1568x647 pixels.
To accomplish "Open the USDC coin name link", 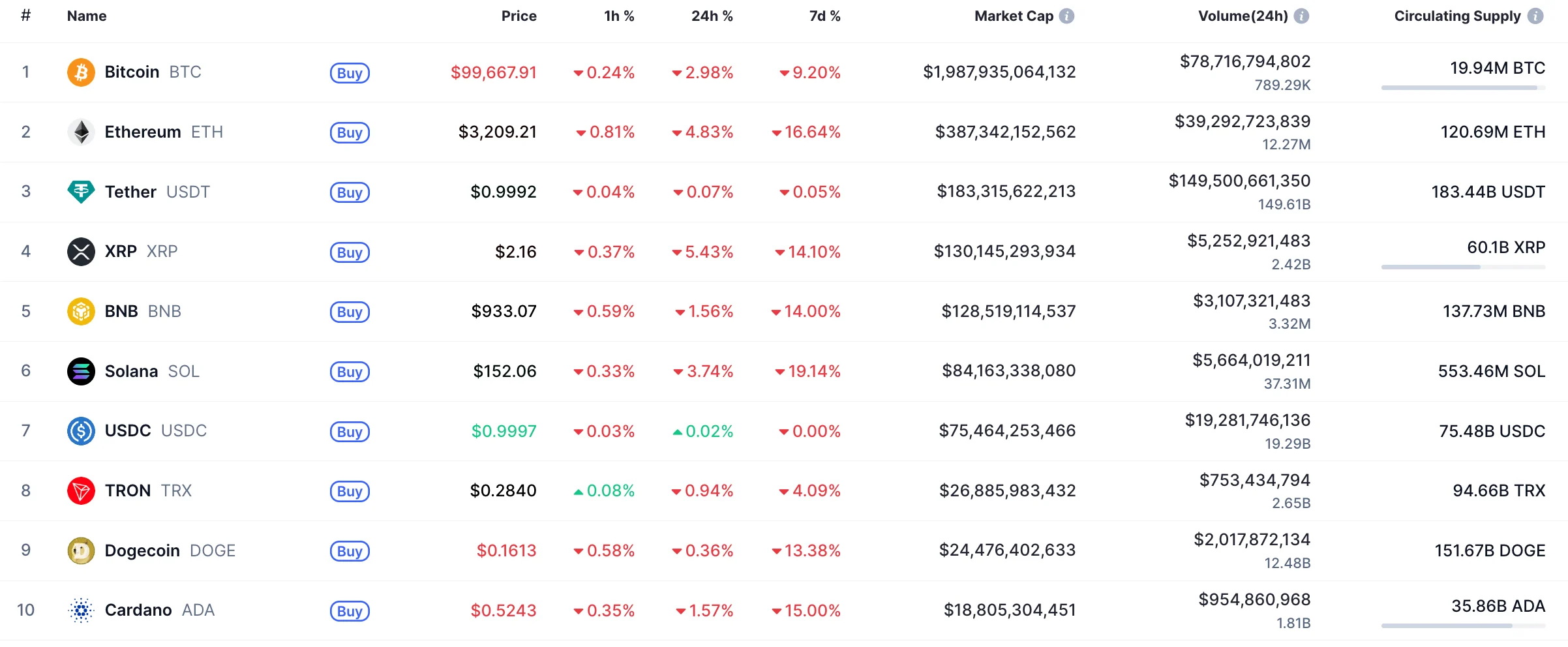I will tap(128, 431).
